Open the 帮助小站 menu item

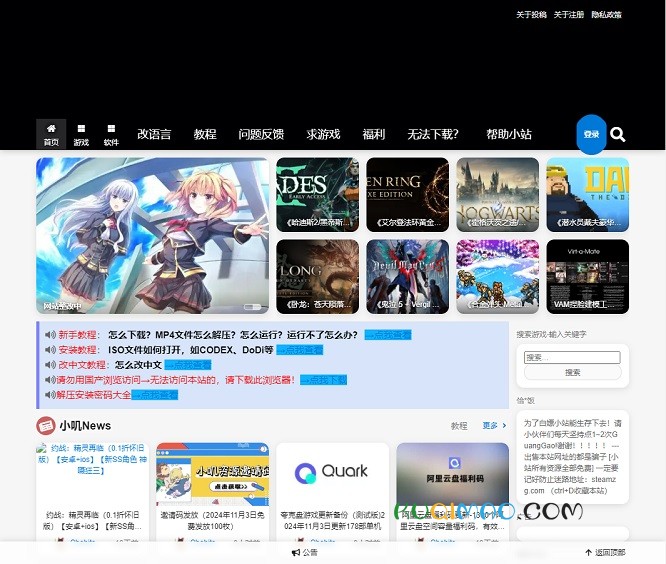point(509,134)
